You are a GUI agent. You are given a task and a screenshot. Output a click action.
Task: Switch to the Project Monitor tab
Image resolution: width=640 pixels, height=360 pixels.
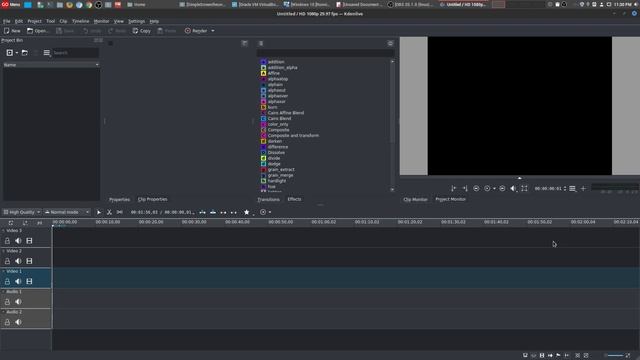point(450,199)
